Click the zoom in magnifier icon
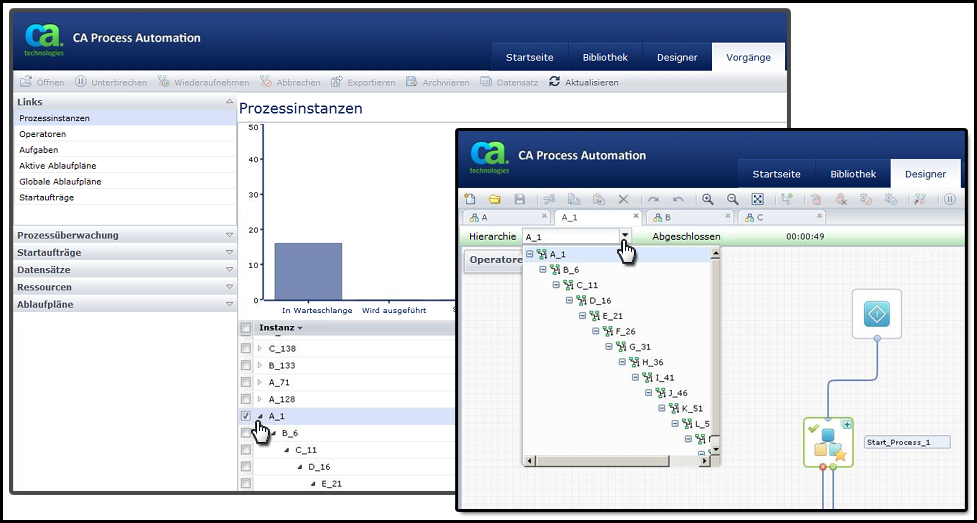Viewport: 977px width, 523px height. click(708, 199)
